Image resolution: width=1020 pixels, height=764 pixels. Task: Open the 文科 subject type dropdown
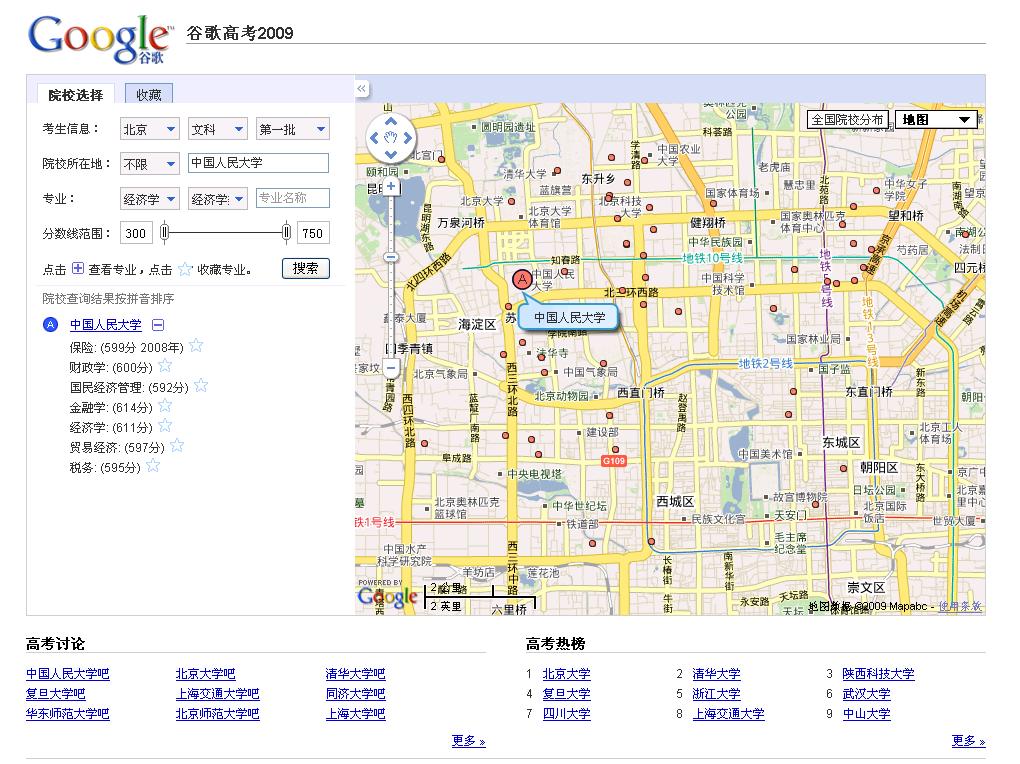click(x=218, y=130)
